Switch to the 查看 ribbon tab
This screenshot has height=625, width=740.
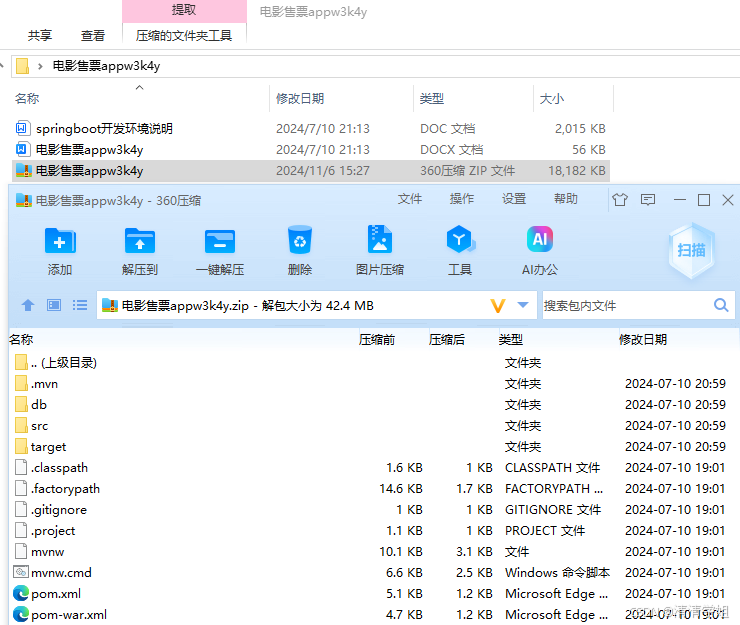click(x=92, y=36)
